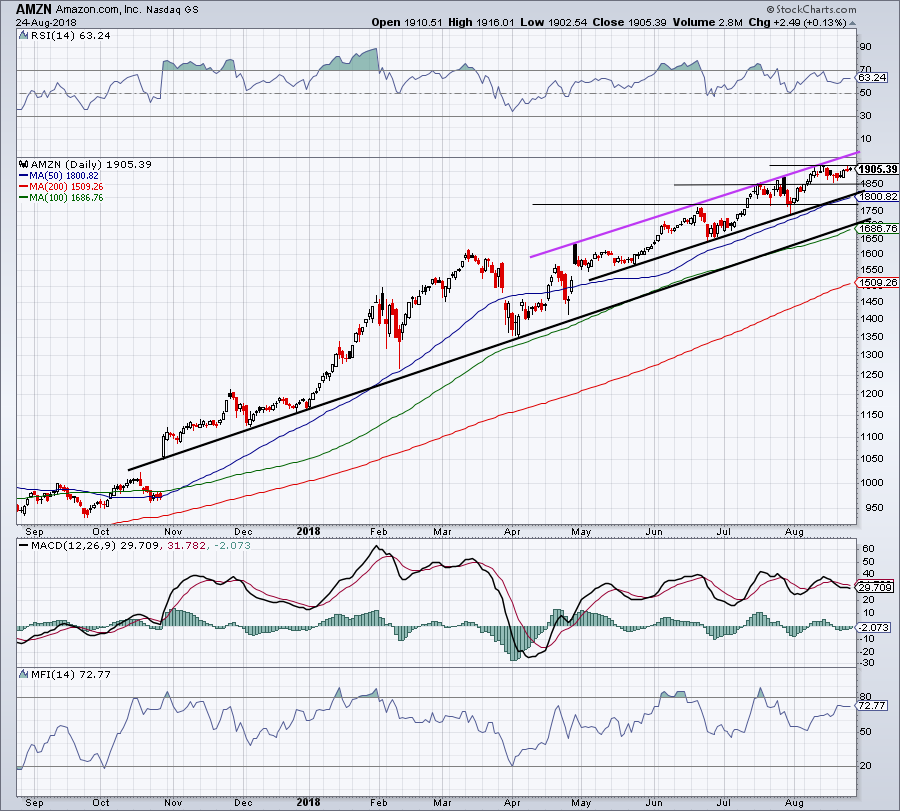Click the RSI(14) panel indicator icon
The image size is (900, 811).
[24, 36]
